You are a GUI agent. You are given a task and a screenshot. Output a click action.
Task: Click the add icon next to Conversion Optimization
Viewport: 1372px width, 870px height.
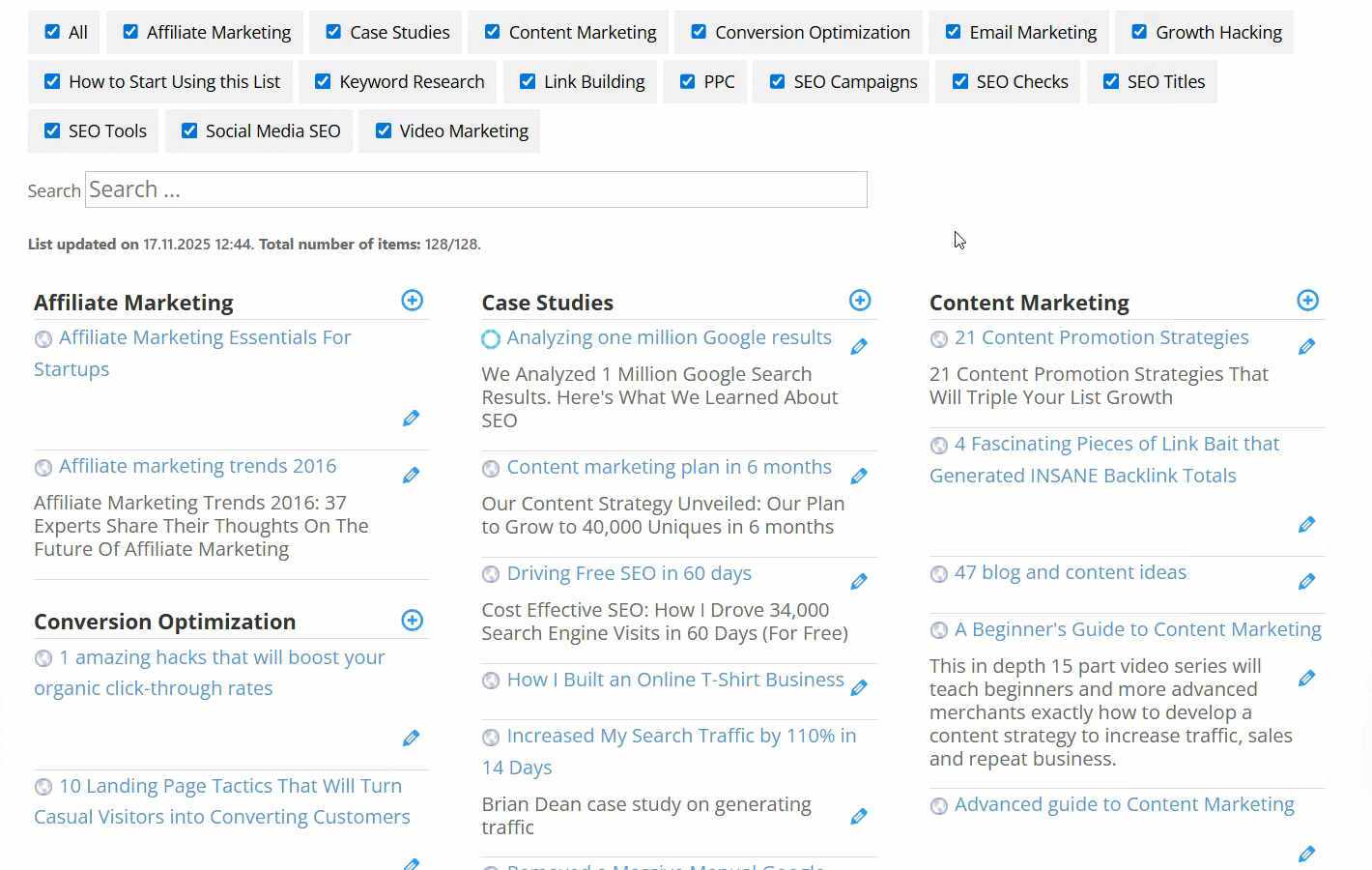click(413, 620)
